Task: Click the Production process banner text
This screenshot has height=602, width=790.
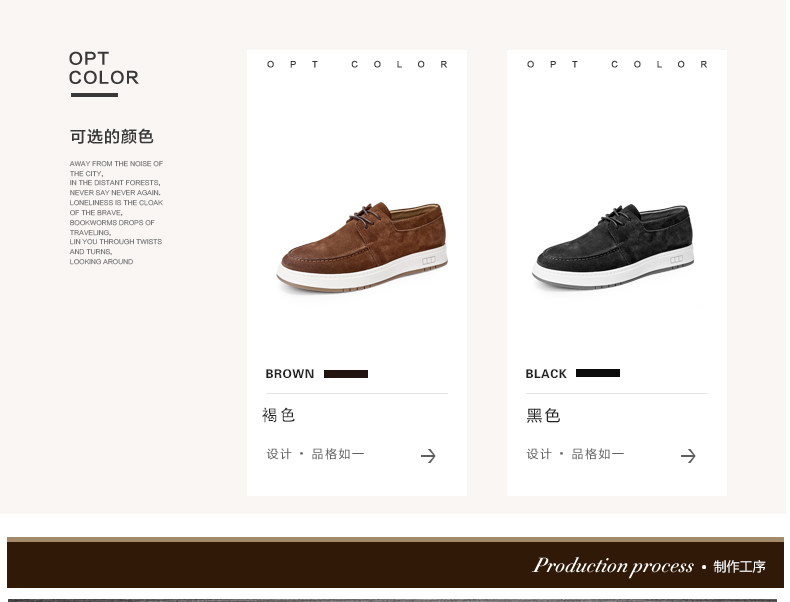Action: pyautogui.click(x=613, y=566)
